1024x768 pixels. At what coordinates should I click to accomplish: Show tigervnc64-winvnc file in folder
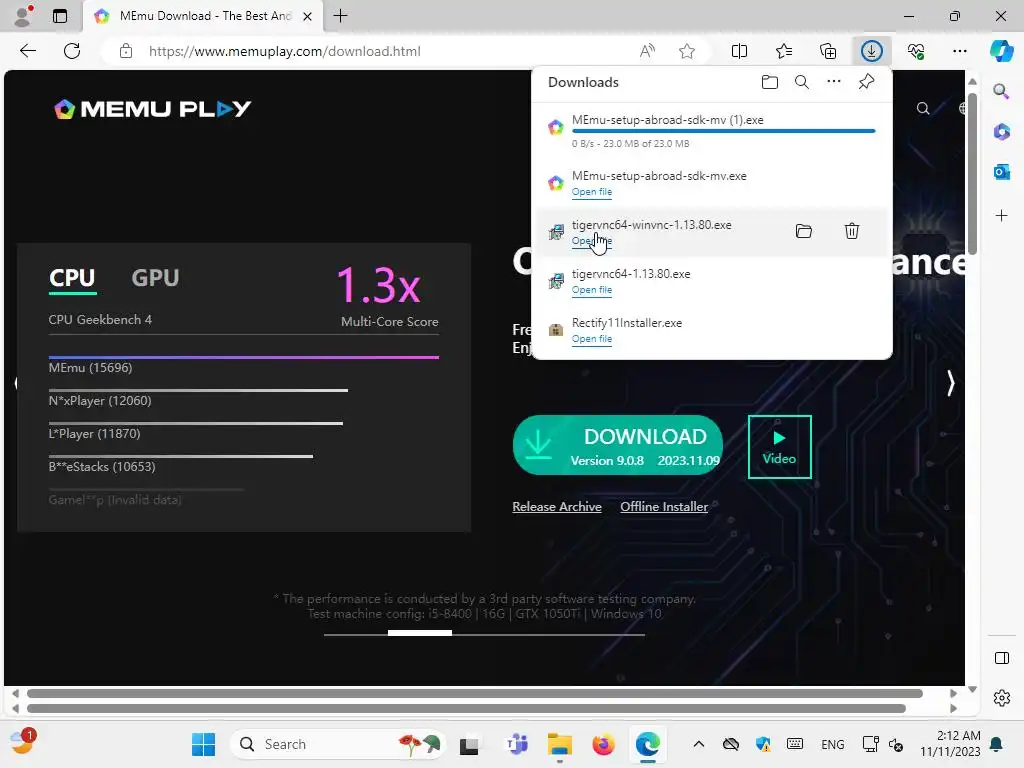tap(804, 231)
